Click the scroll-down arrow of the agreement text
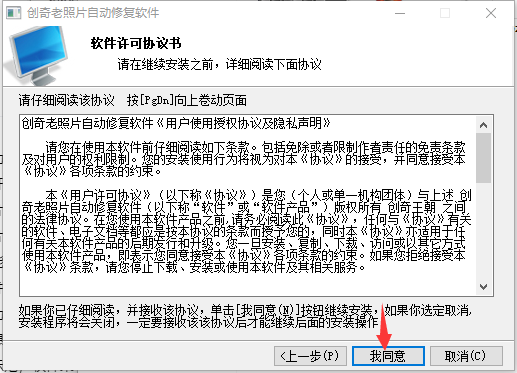517x373 pixels. 483,287
